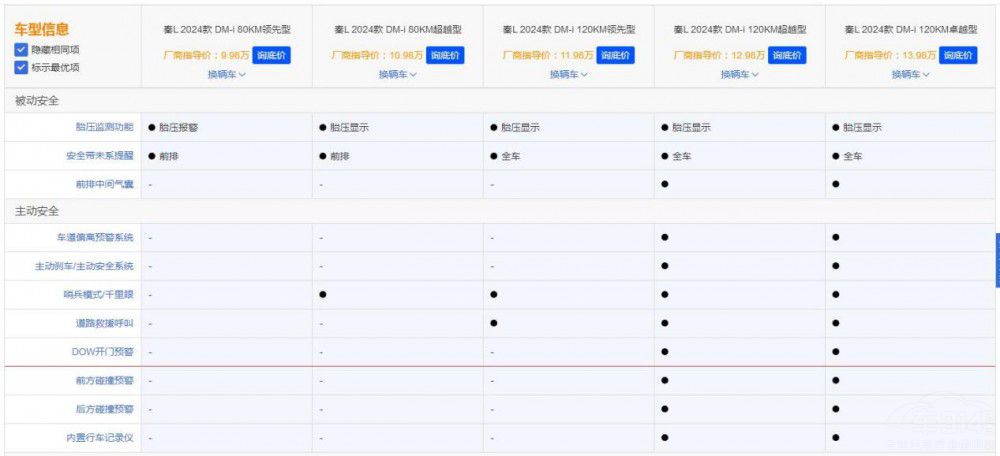Open 换辆车 dropdown under DM-i 80KM领先型
Screen dimensions: 1000x456
(x=226, y=74)
